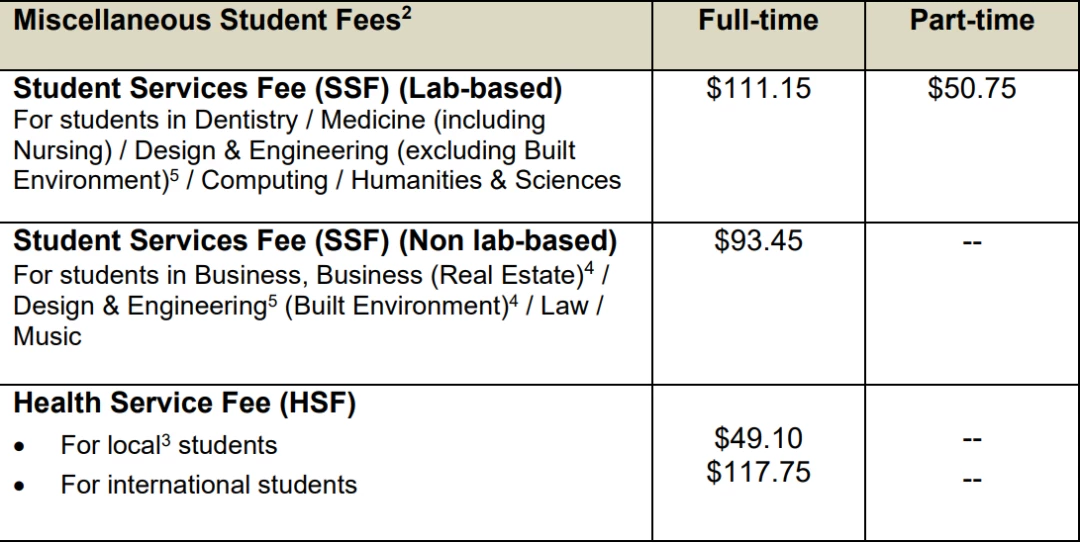Image resolution: width=1080 pixels, height=543 pixels.
Task: Click the Music text in non lab-based row
Action: (47, 337)
